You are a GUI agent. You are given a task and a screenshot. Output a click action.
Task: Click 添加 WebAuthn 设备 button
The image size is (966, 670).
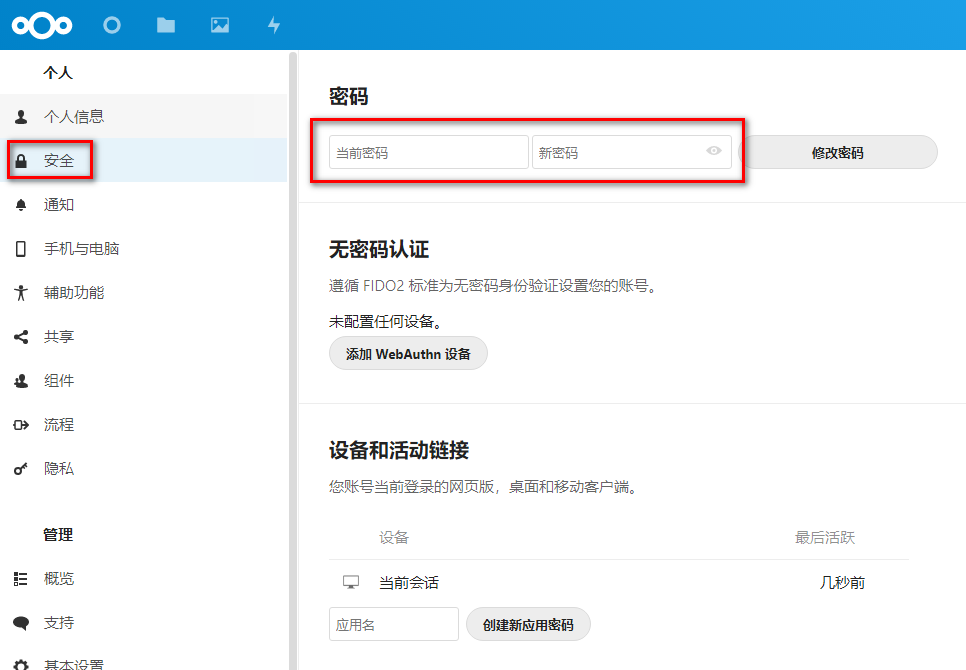pyautogui.click(x=408, y=353)
